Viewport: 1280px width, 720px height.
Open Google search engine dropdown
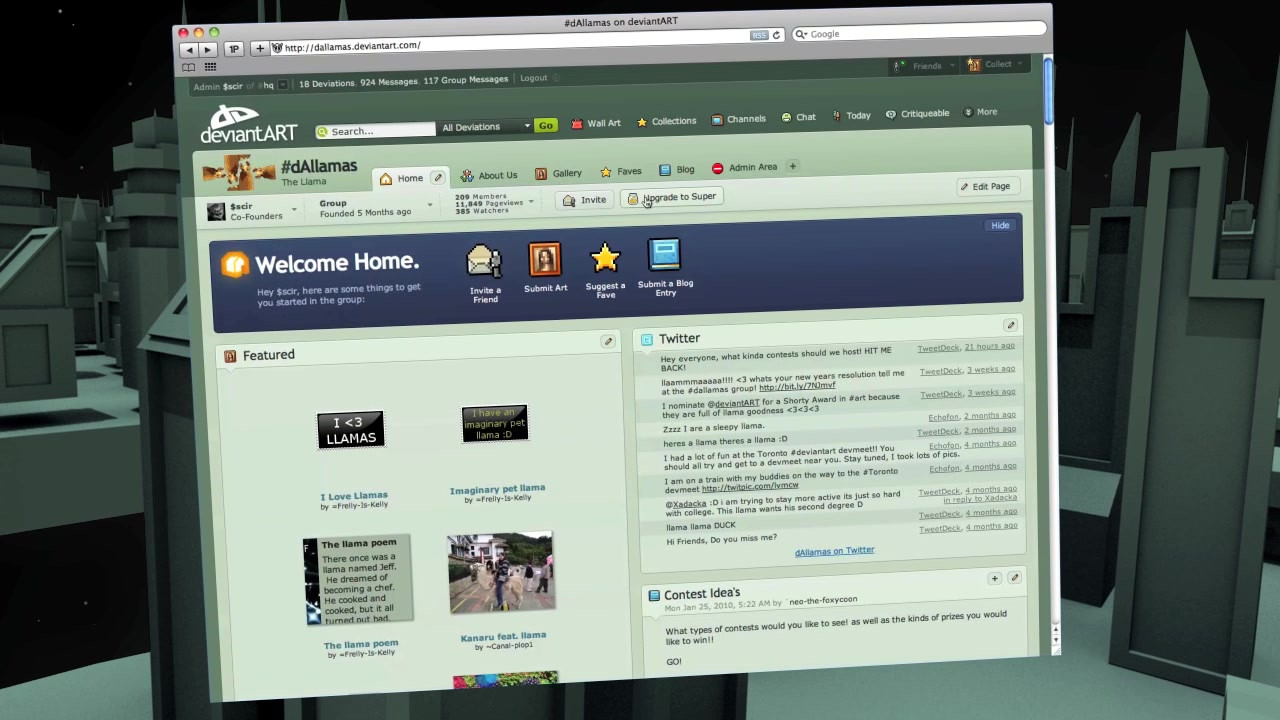[x=801, y=34]
